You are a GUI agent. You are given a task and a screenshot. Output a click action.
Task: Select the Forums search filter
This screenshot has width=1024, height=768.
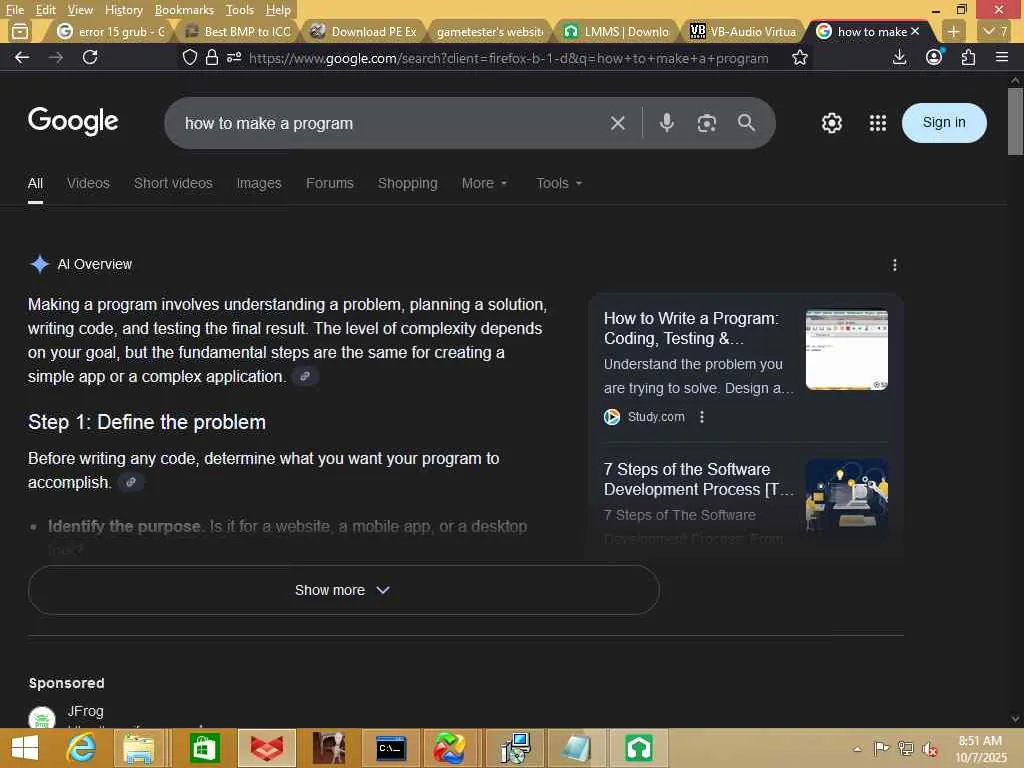[x=330, y=184]
